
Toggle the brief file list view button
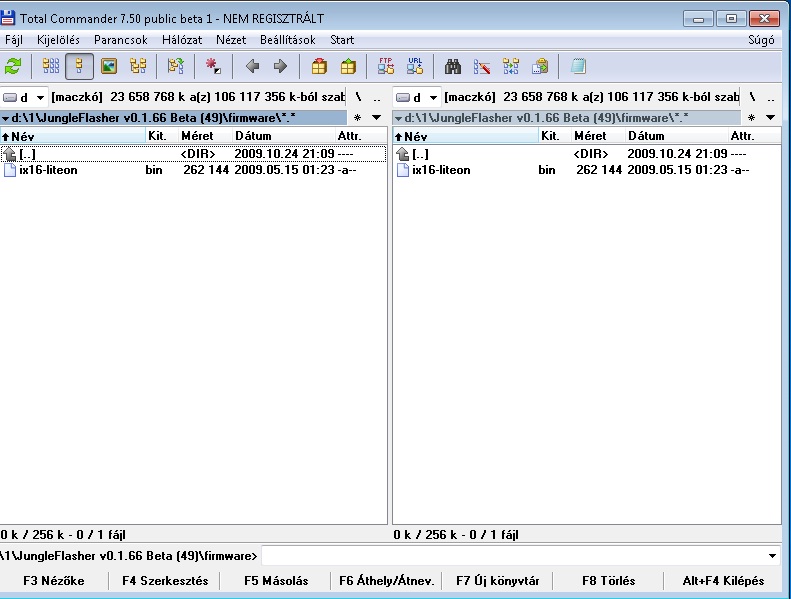pyautogui.click(x=51, y=67)
